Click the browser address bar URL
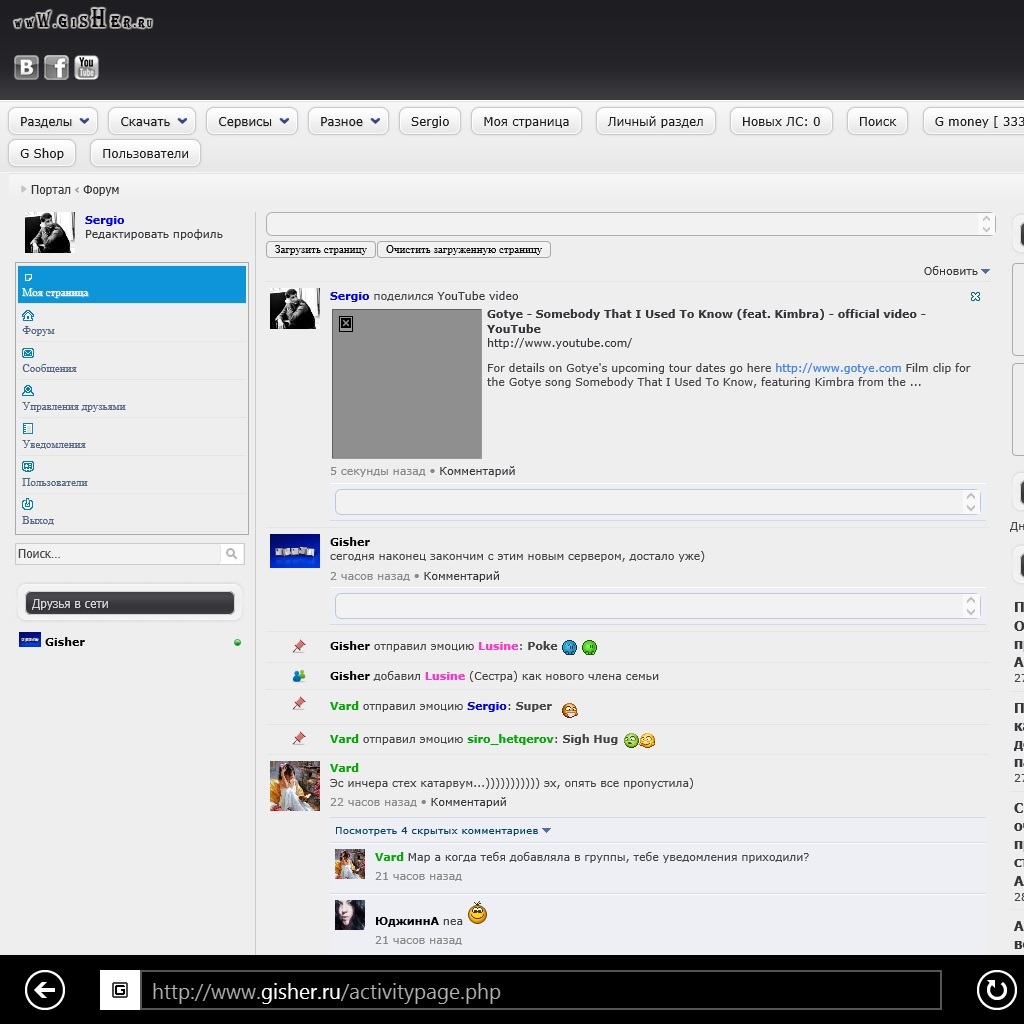 click(x=540, y=992)
